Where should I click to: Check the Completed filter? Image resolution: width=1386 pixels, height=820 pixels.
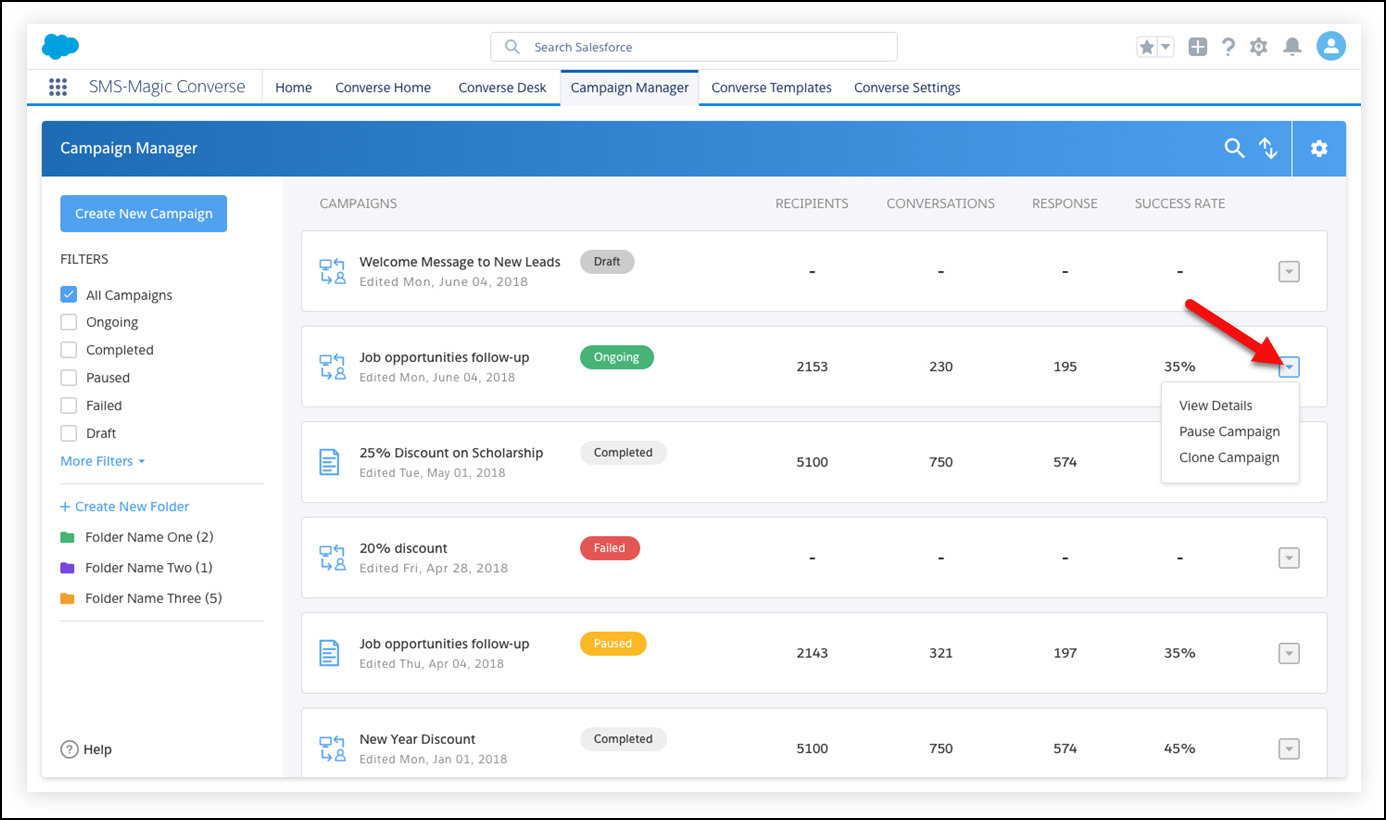(x=69, y=350)
